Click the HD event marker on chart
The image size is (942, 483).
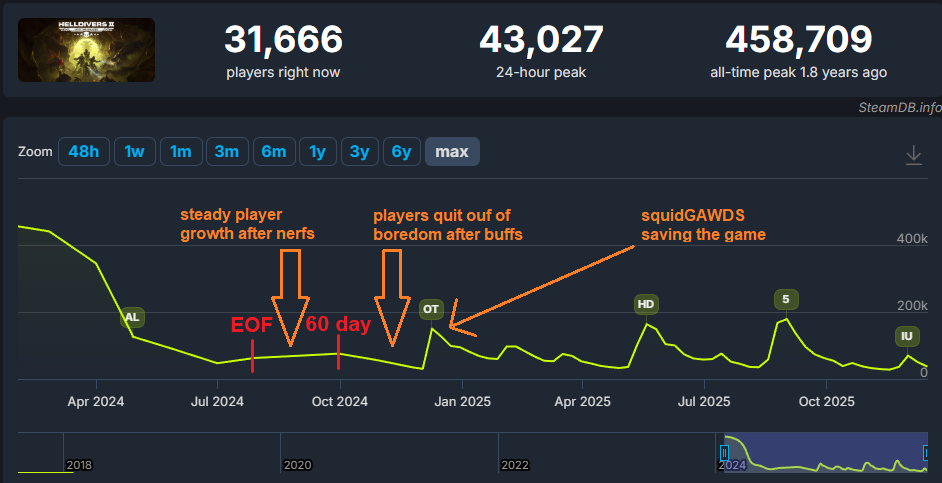pyautogui.click(x=646, y=304)
